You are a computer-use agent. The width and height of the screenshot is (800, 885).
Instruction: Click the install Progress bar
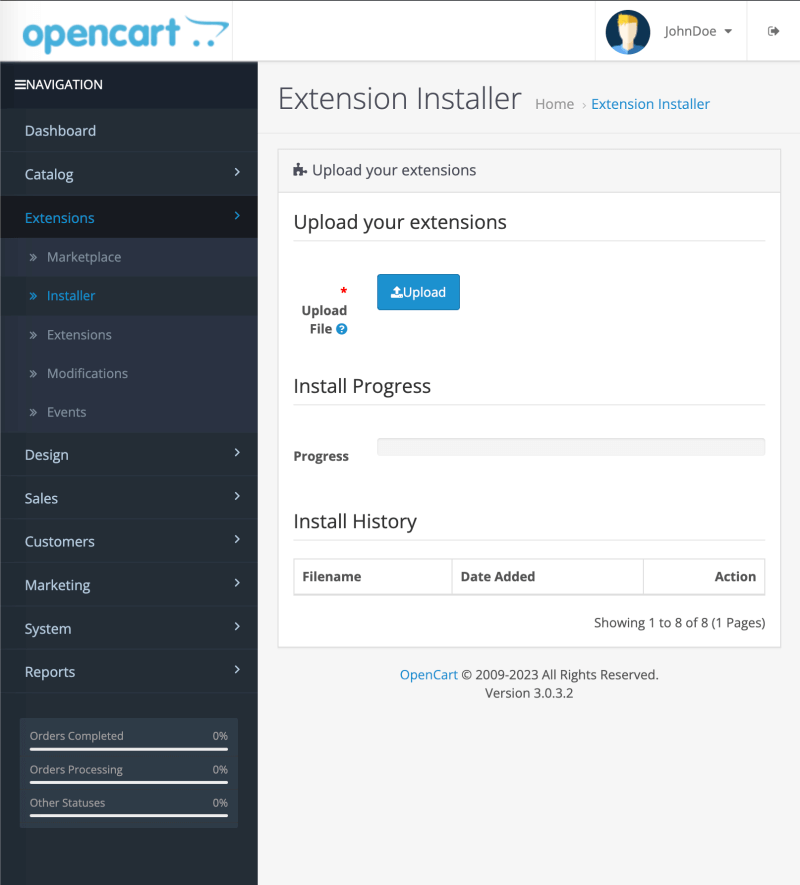pos(570,447)
